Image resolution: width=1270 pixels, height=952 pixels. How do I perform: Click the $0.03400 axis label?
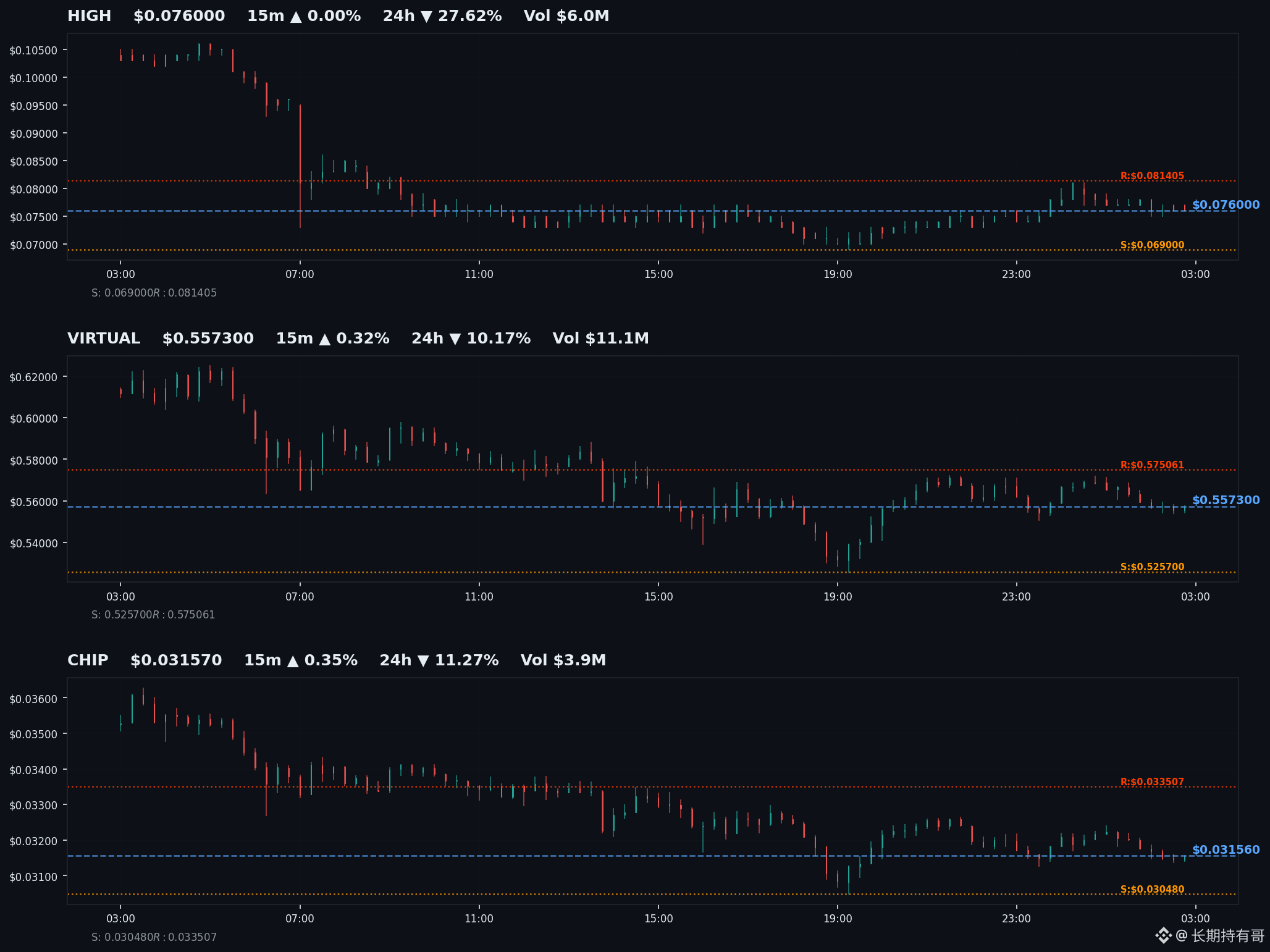pos(33,770)
